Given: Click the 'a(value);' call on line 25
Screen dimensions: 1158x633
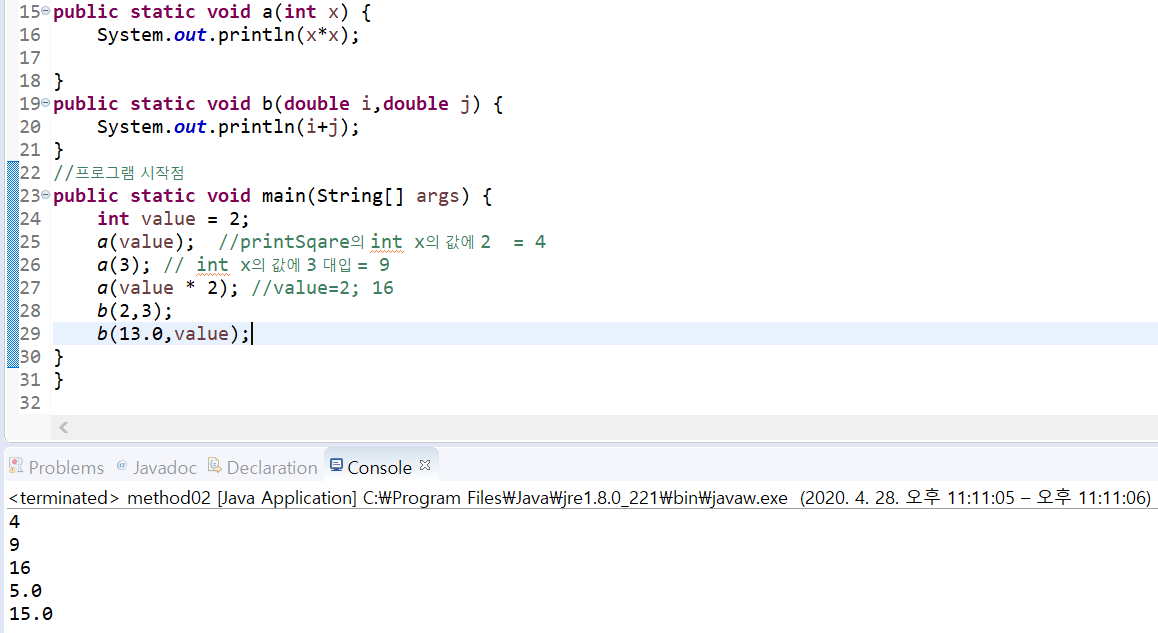Looking at the screenshot, I should click(145, 242).
